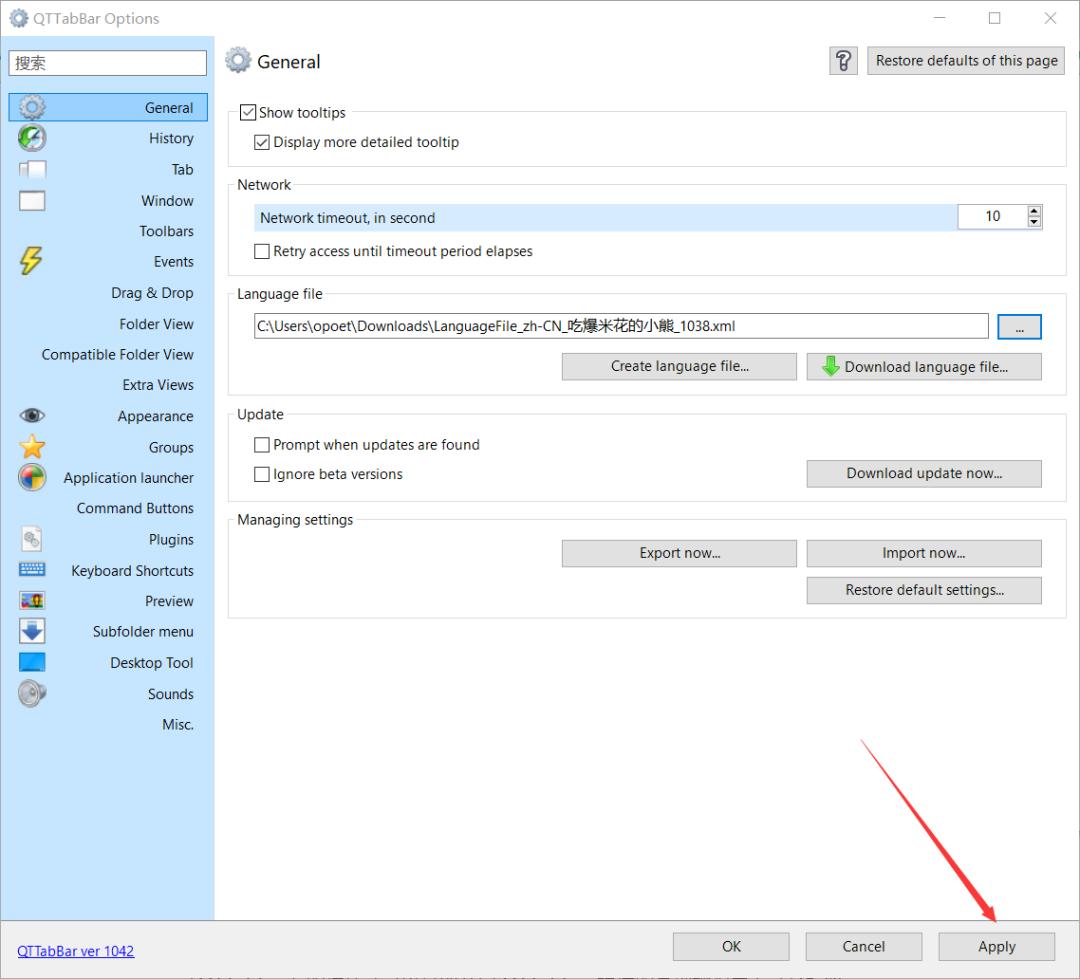Click the History clock icon in sidebar
This screenshot has height=979, width=1080.
point(32,138)
